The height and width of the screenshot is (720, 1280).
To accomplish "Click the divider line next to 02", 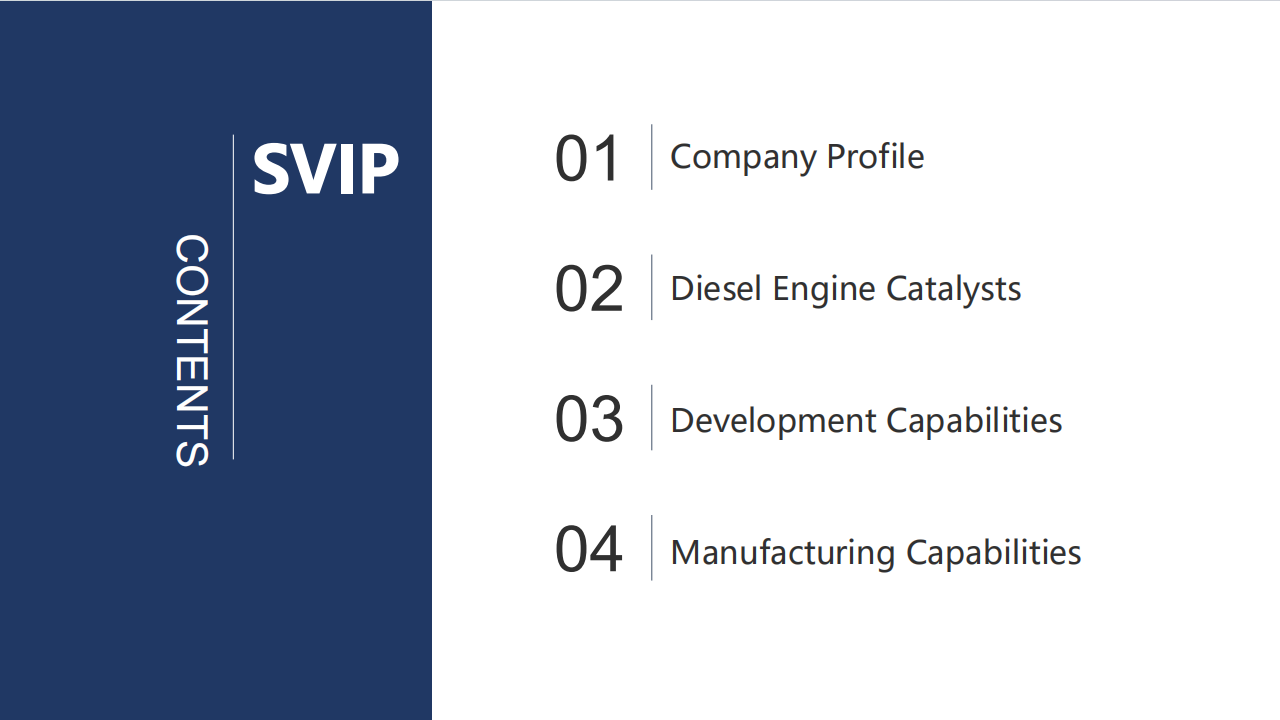I will coord(652,287).
